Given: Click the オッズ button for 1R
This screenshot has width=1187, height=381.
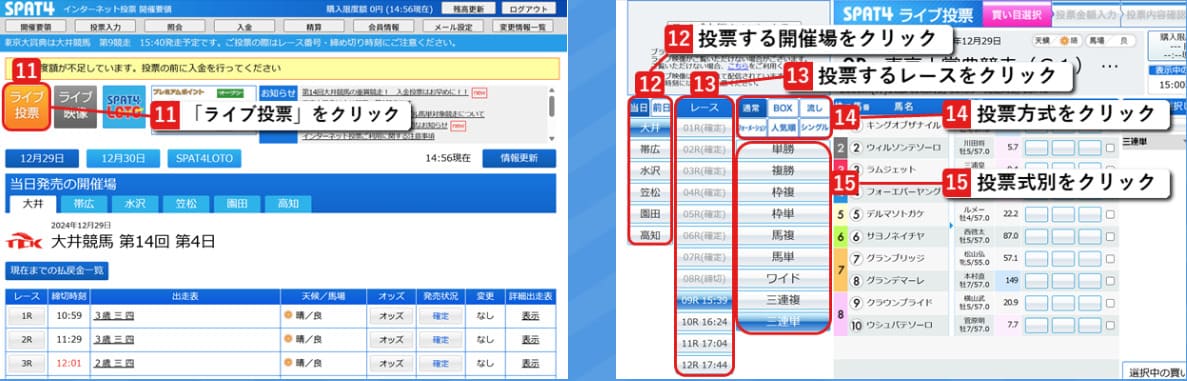Looking at the screenshot, I should click(391, 316).
